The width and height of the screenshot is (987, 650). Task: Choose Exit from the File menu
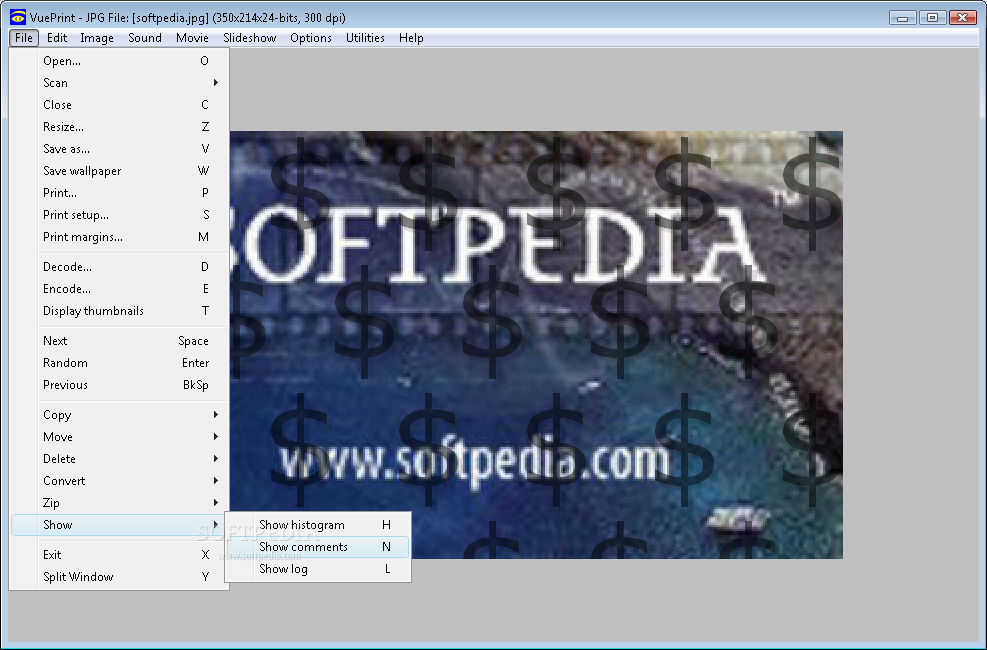120,555
